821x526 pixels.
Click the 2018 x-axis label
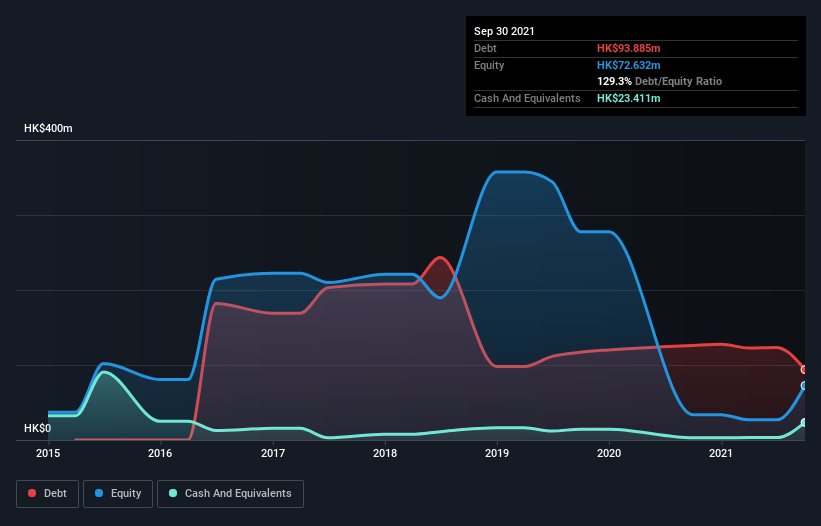[385, 453]
